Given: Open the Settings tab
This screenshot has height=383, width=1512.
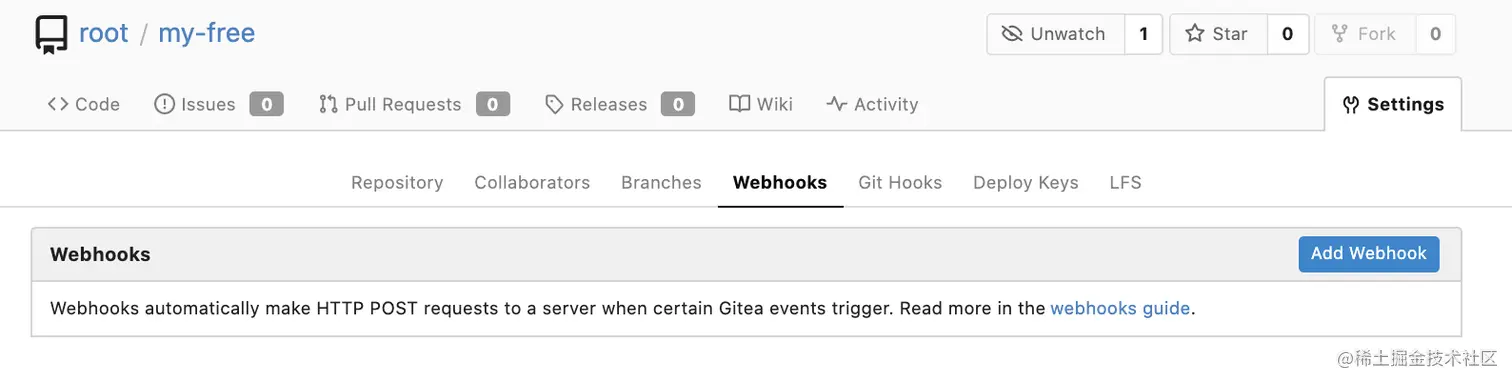Looking at the screenshot, I should pos(1393,104).
